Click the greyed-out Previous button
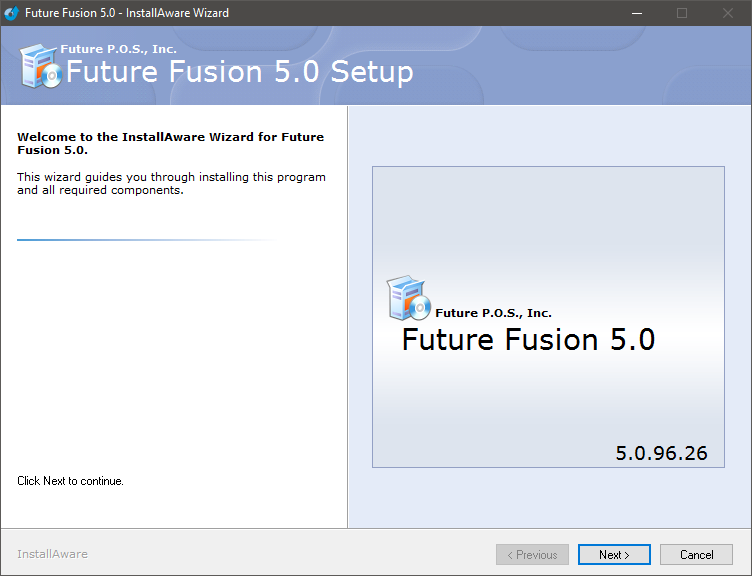The width and height of the screenshot is (752, 576). pyautogui.click(x=532, y=555)
